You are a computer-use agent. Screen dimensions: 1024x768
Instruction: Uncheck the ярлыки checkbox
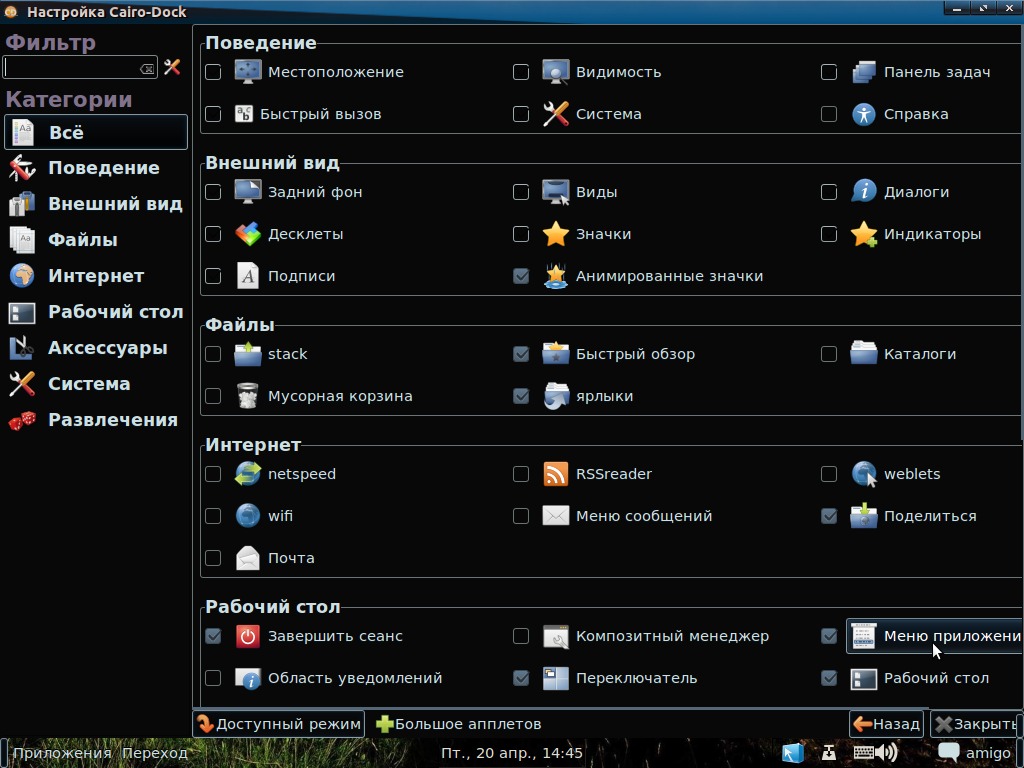(521, 396)
